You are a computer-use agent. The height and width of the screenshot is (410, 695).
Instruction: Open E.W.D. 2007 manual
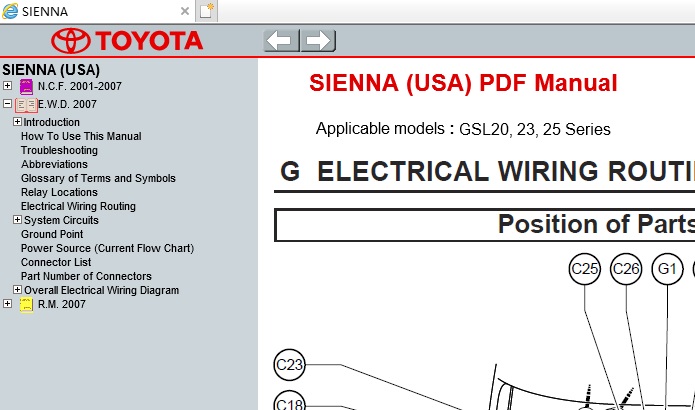click(x=67, y=105)
